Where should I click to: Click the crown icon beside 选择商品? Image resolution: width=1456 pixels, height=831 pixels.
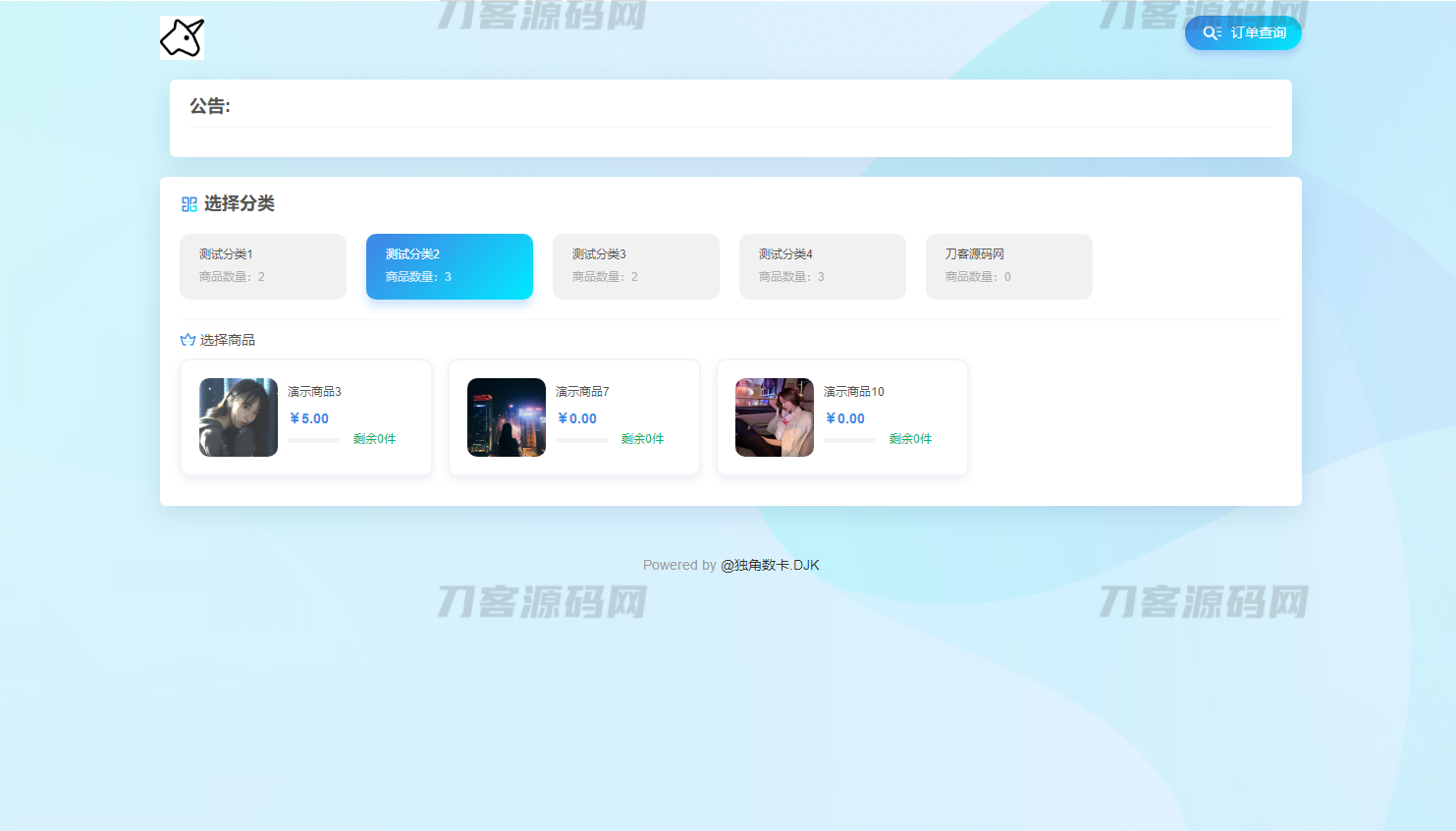pyautogui.click(x=187, y=339)
